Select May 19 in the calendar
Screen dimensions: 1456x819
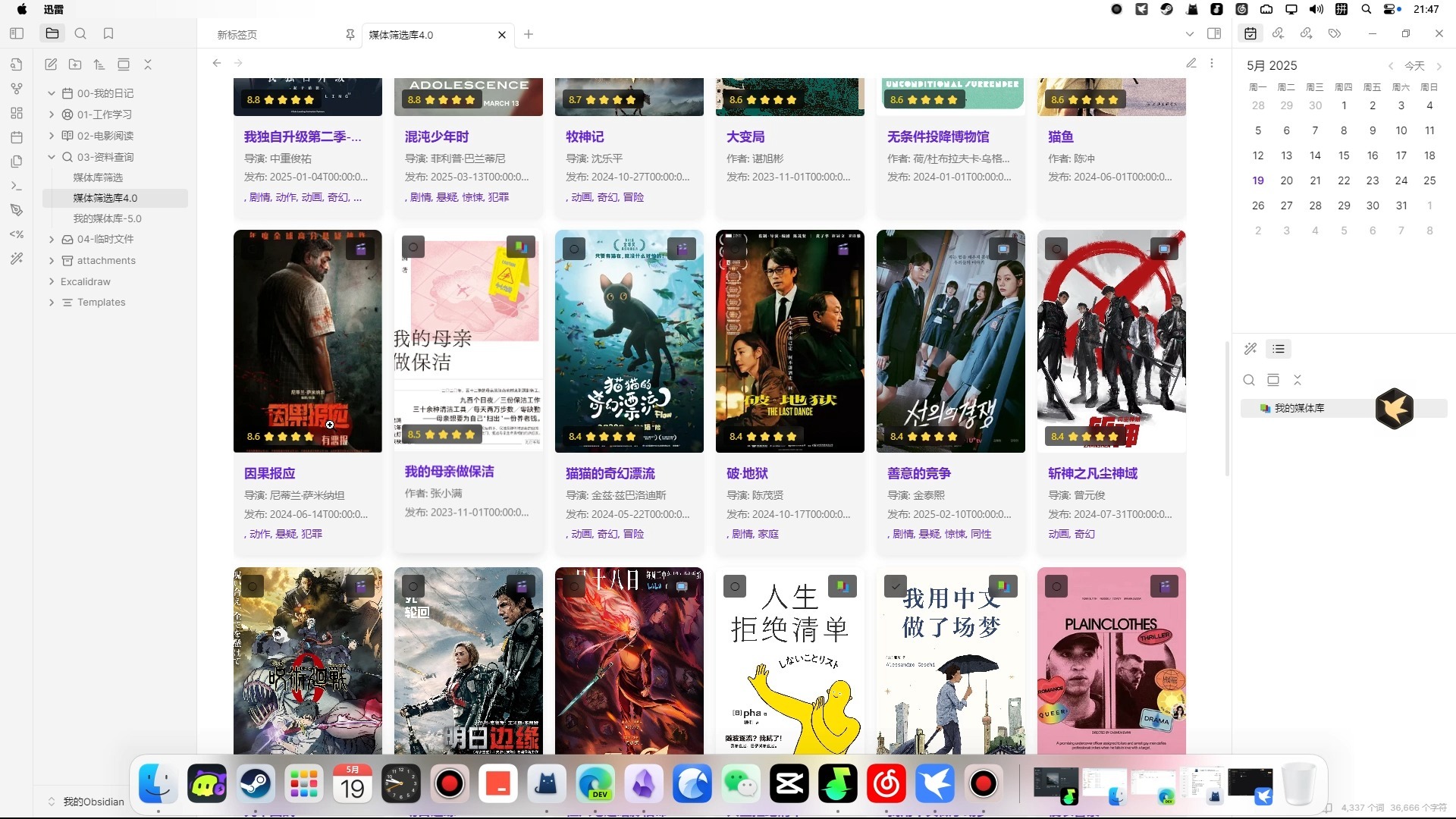[1258, 180]
